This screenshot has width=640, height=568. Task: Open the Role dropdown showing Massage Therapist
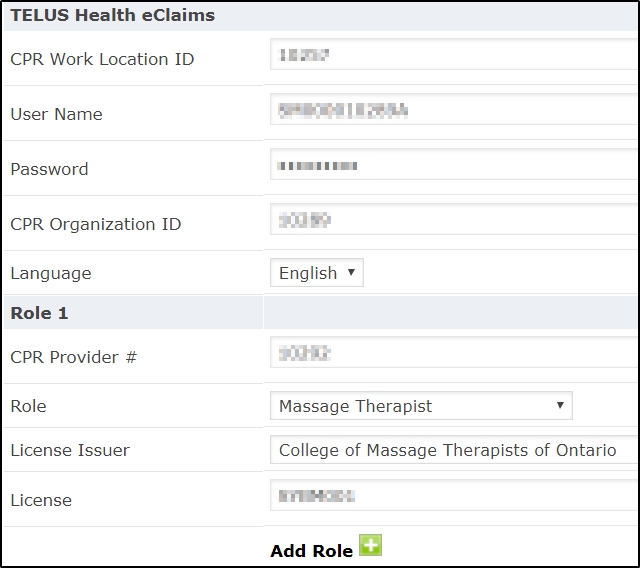tap(421, 406)
